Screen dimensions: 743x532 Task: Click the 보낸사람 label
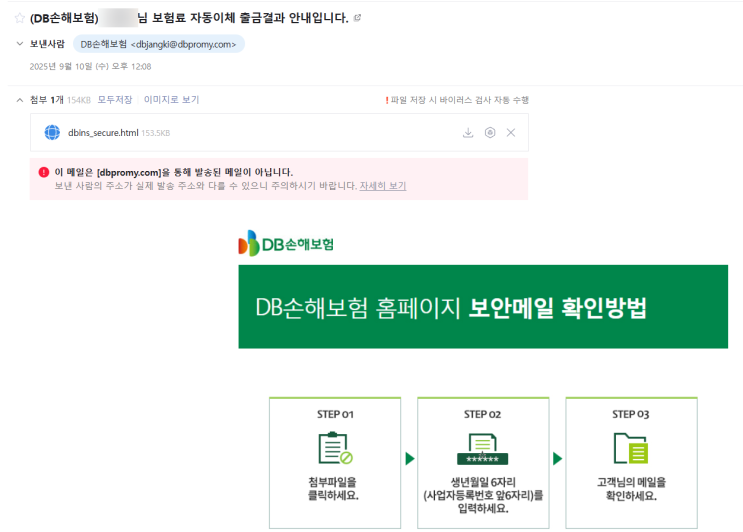[47, 44]
